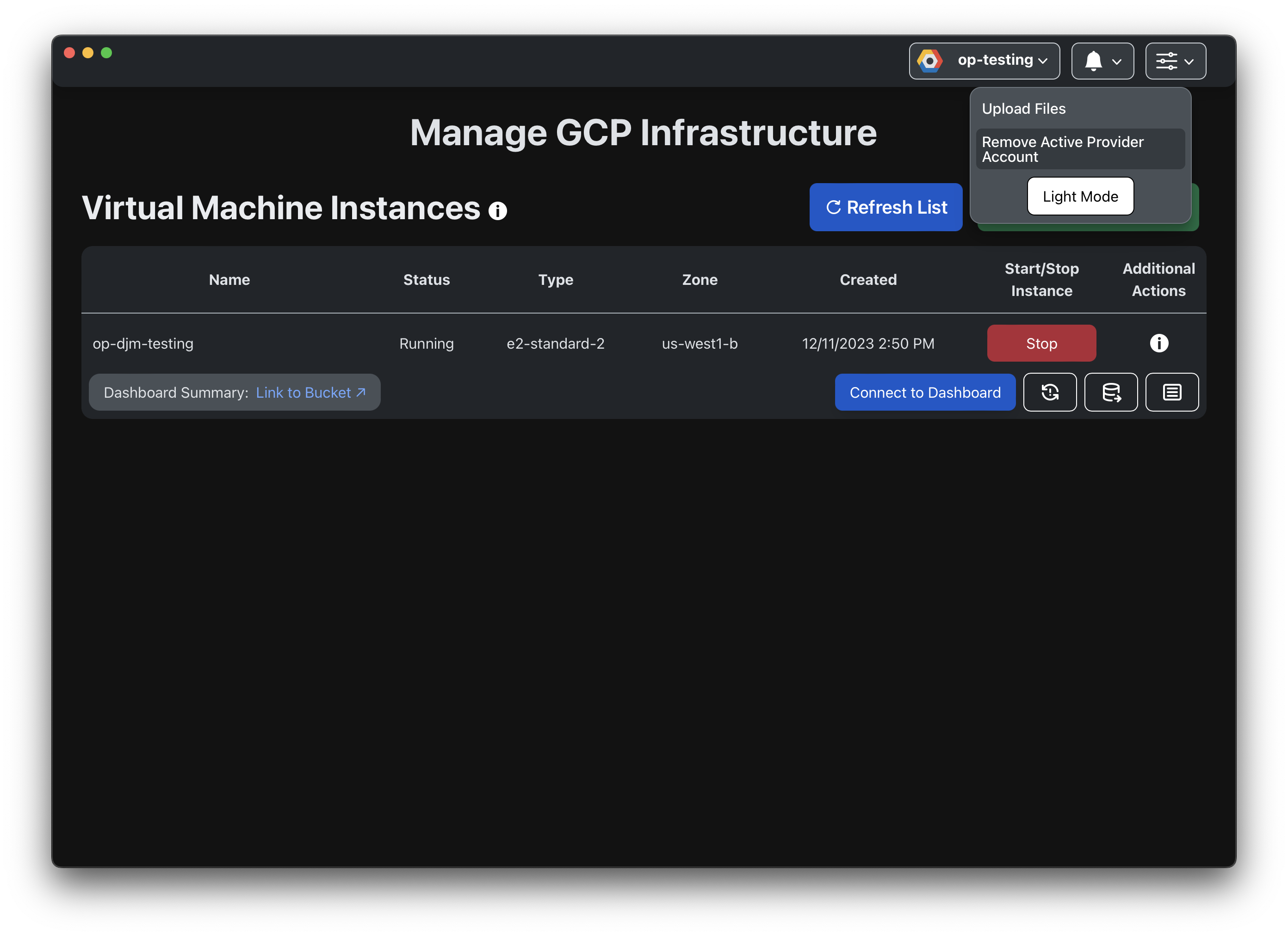Click the Created column header
This screenshot has height=936, width=1288.
tap(868, 280)
